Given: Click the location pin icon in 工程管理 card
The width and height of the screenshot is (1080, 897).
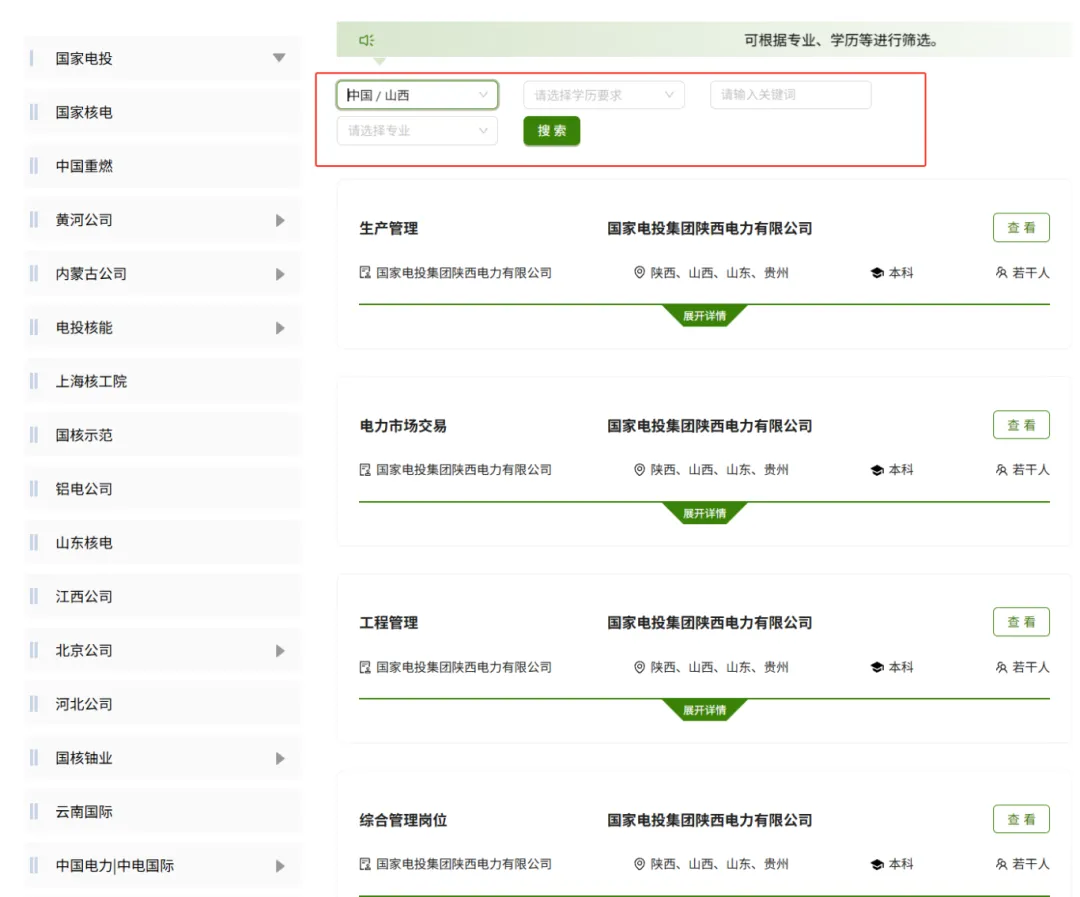Looking at the screenshot, I should 639,667.
